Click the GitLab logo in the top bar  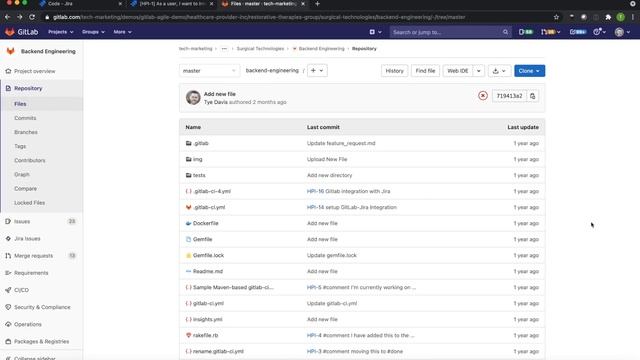tap(21, 32)
